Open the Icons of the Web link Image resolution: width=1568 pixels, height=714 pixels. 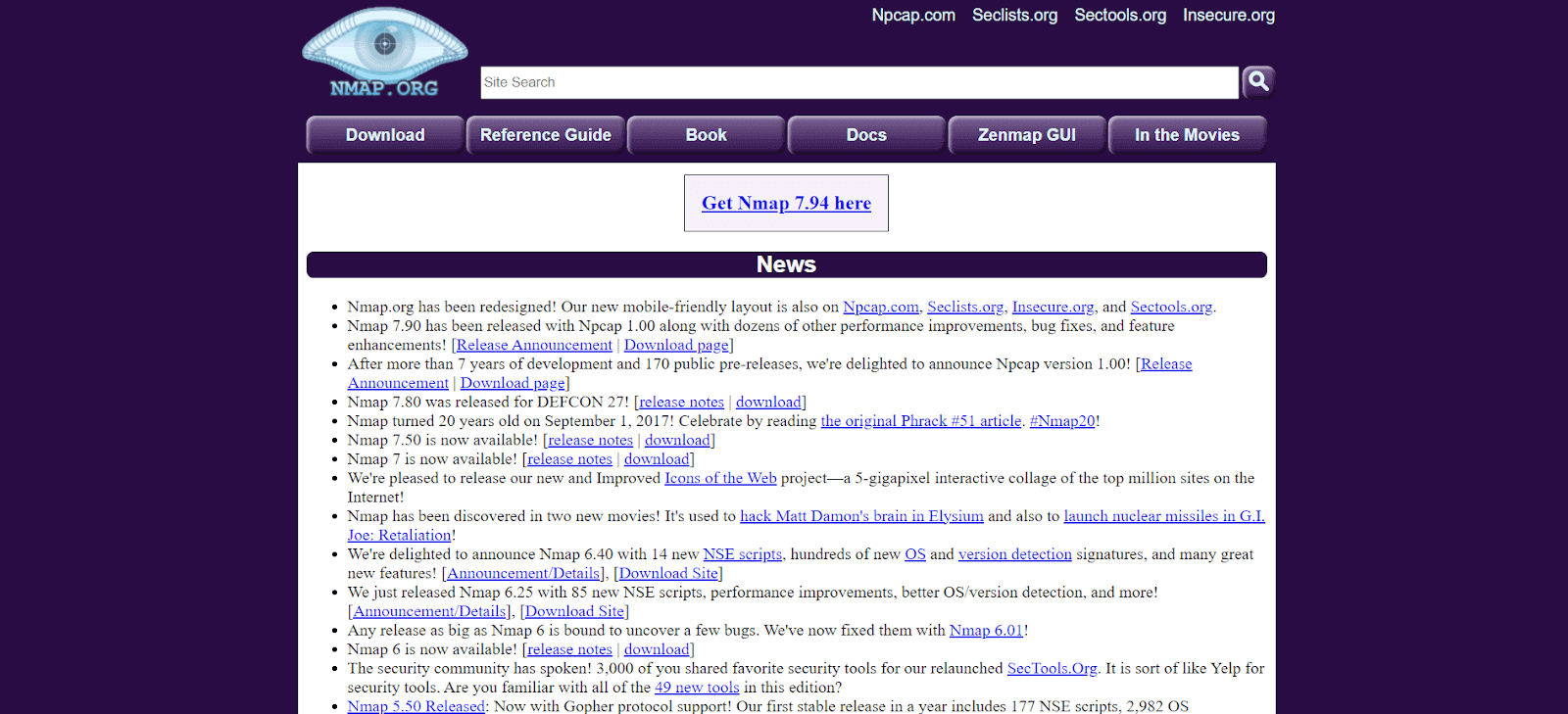[x=720, y=478]
